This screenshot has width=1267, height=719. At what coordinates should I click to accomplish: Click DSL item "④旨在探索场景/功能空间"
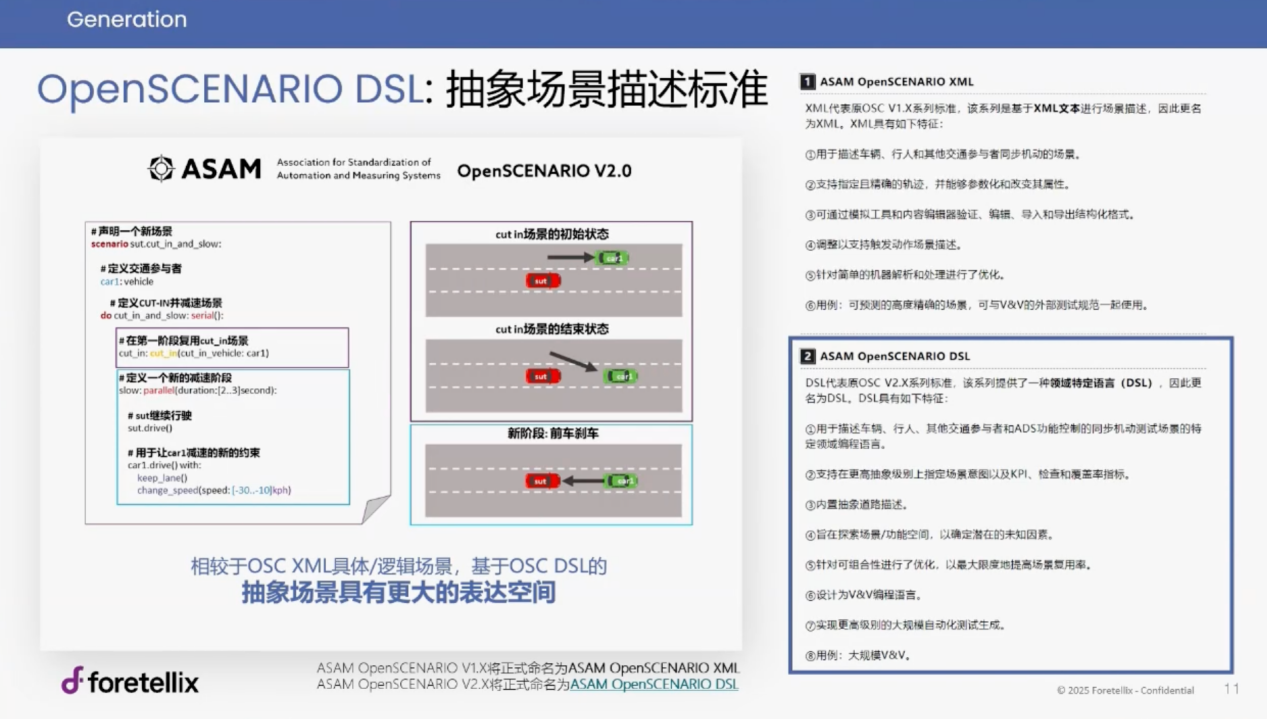[928, 534]
